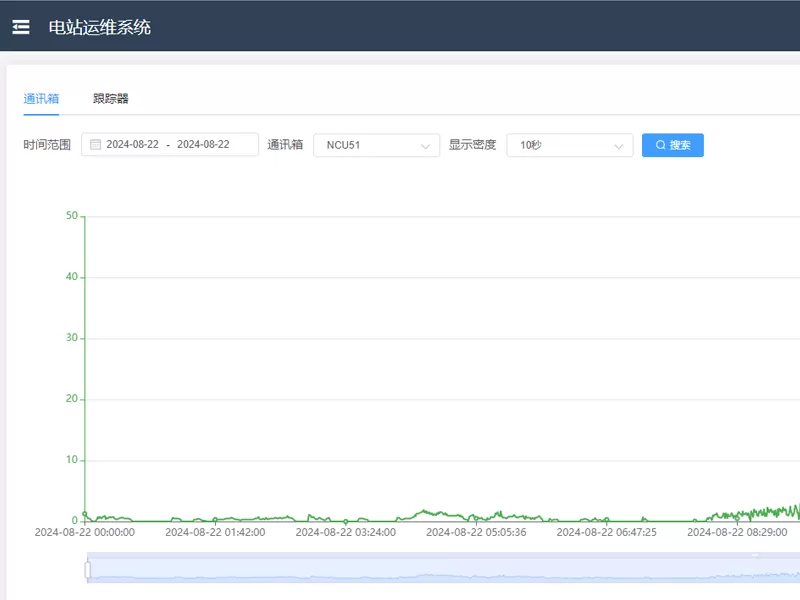Click the 时间范围 label
The width and height of the screenshot is (800, 600).
click(x=47, y=145)
